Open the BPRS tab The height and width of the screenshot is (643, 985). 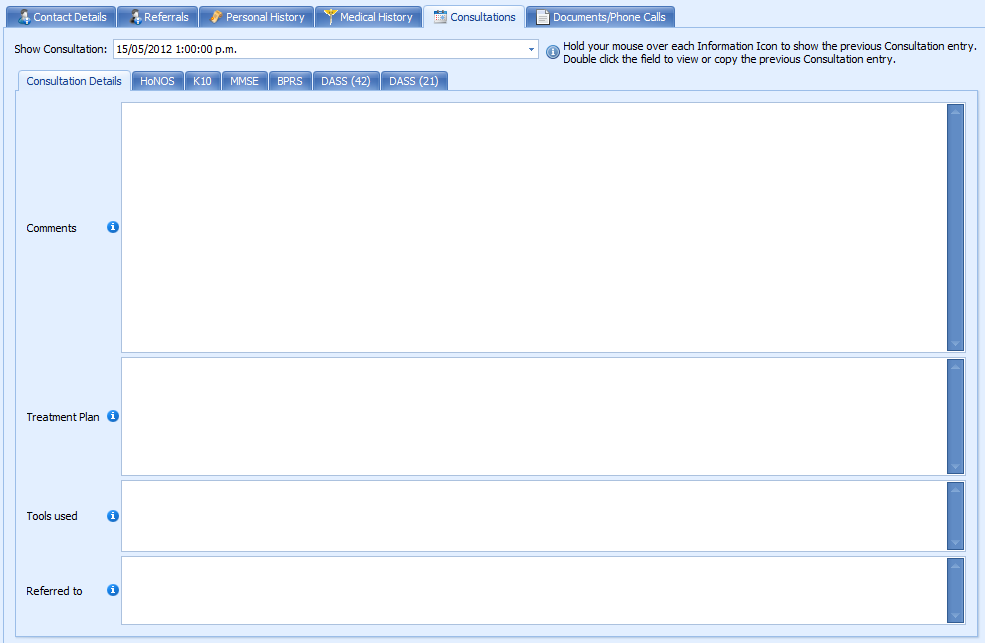tap(290, 81)
